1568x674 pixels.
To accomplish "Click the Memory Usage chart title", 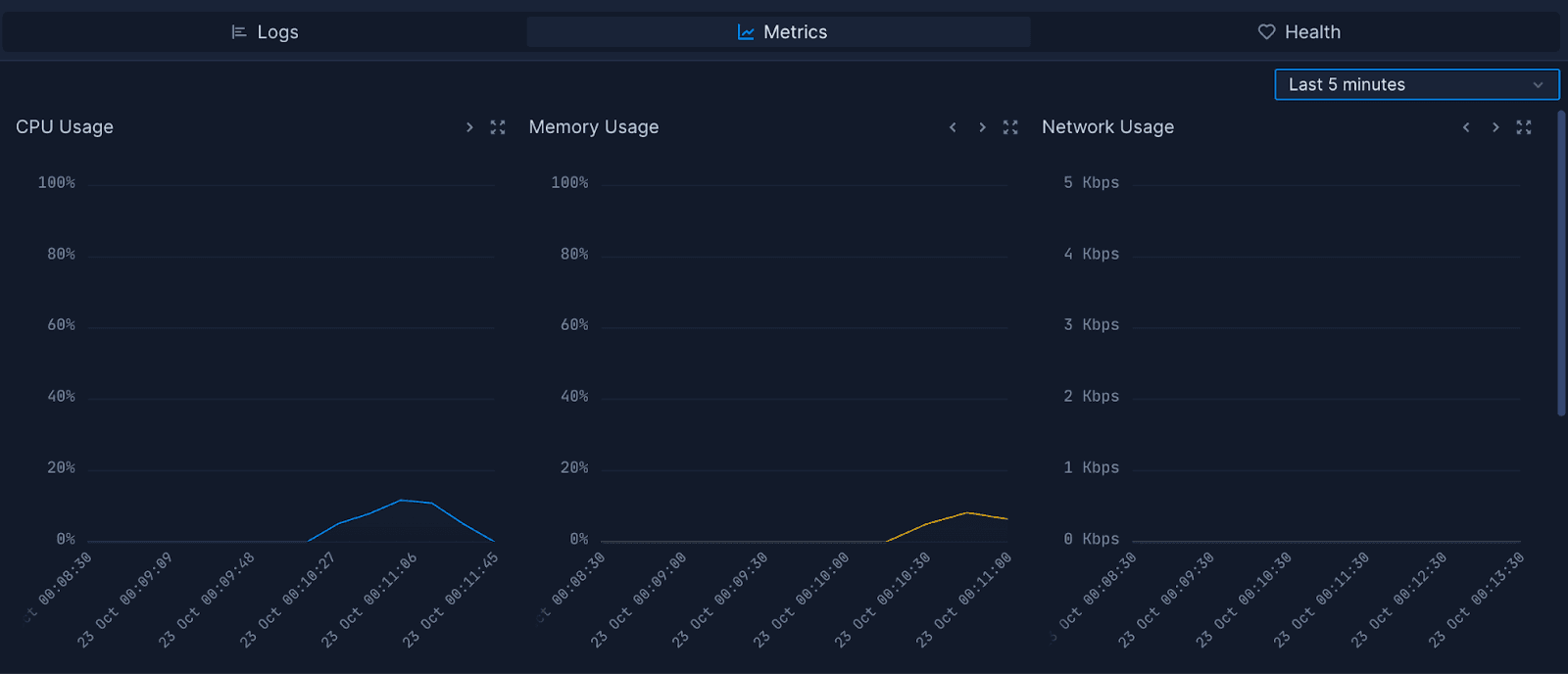I will click(x=594, y=127).
